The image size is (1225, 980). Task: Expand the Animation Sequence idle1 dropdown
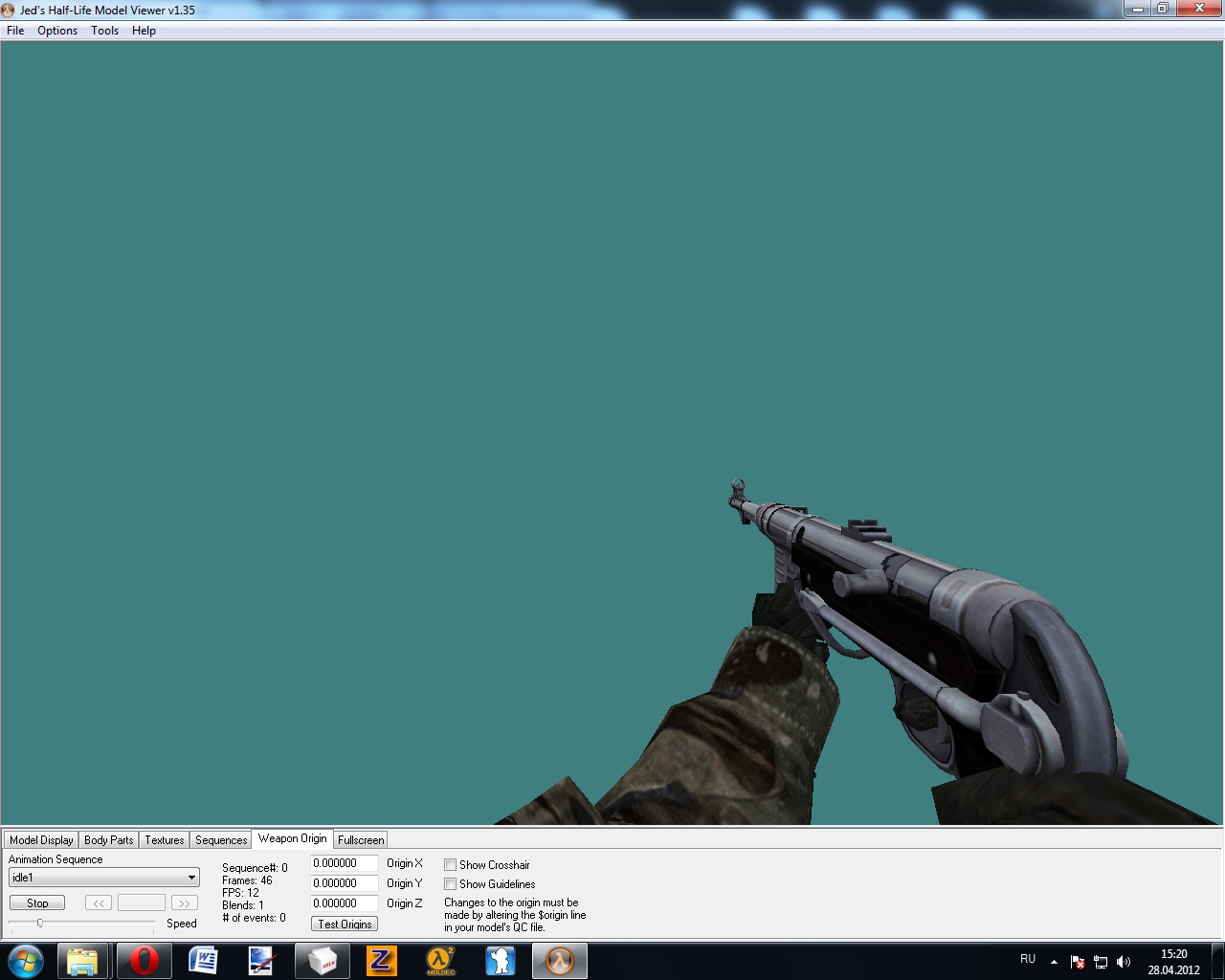(104, 878)
